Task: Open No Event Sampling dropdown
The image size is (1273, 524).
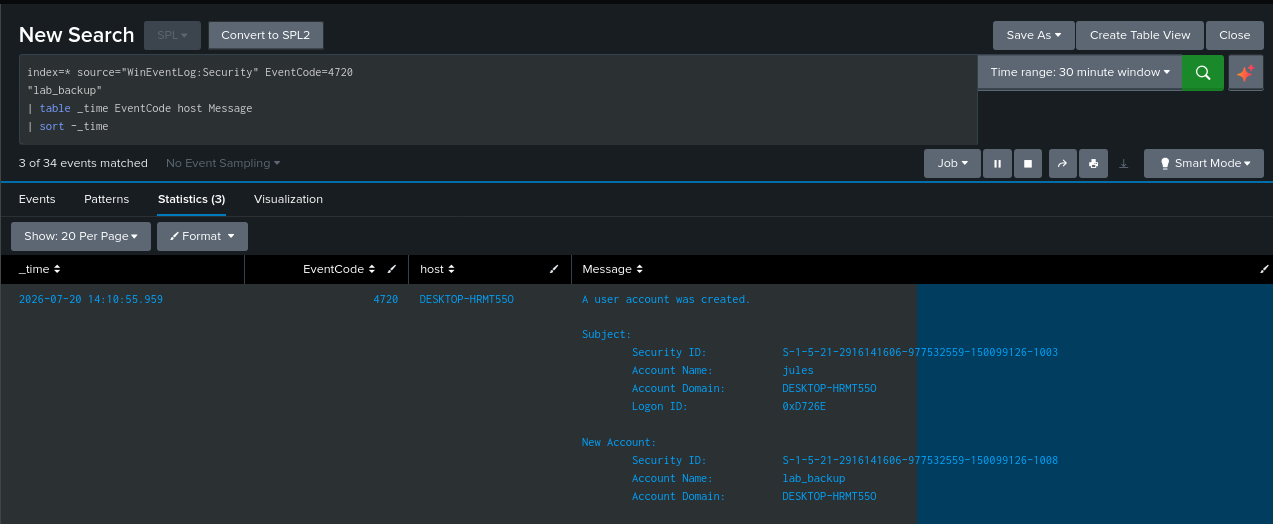Action: point(223,163)
